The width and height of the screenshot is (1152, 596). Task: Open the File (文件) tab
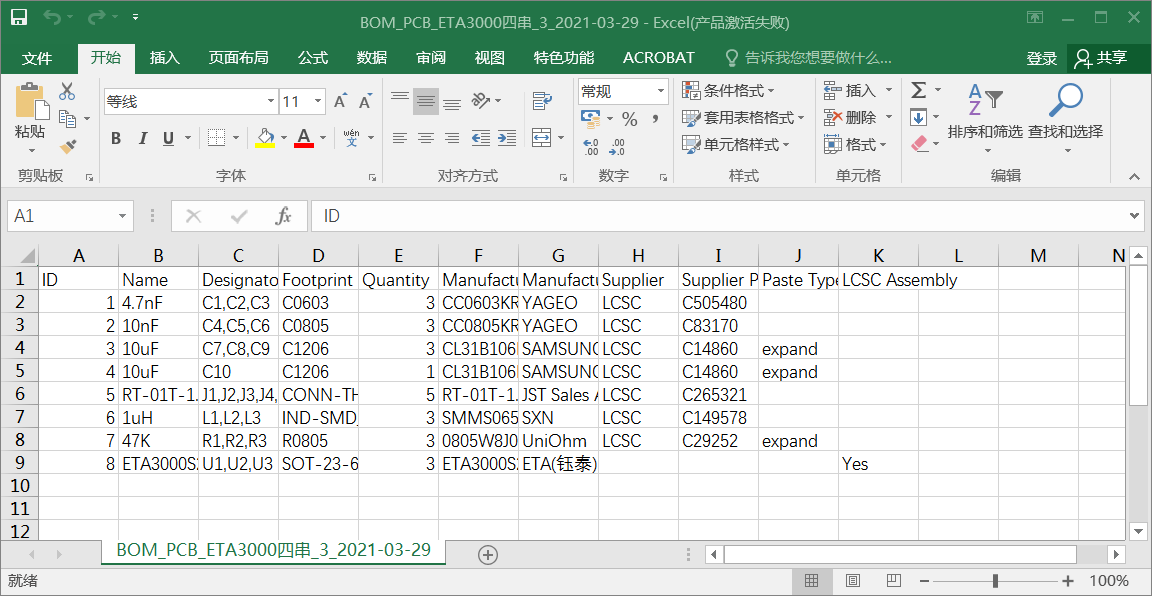(37, 58)
